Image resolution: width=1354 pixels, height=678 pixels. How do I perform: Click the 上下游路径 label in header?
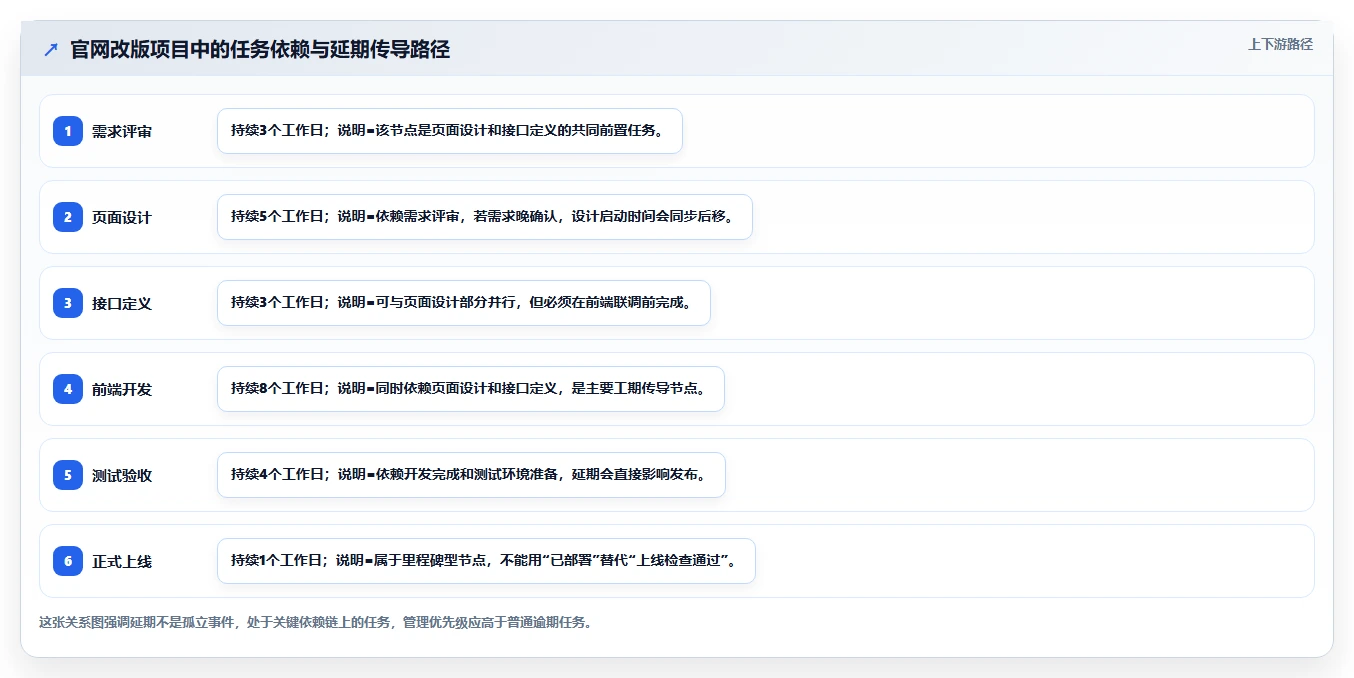pos(1280,44)
